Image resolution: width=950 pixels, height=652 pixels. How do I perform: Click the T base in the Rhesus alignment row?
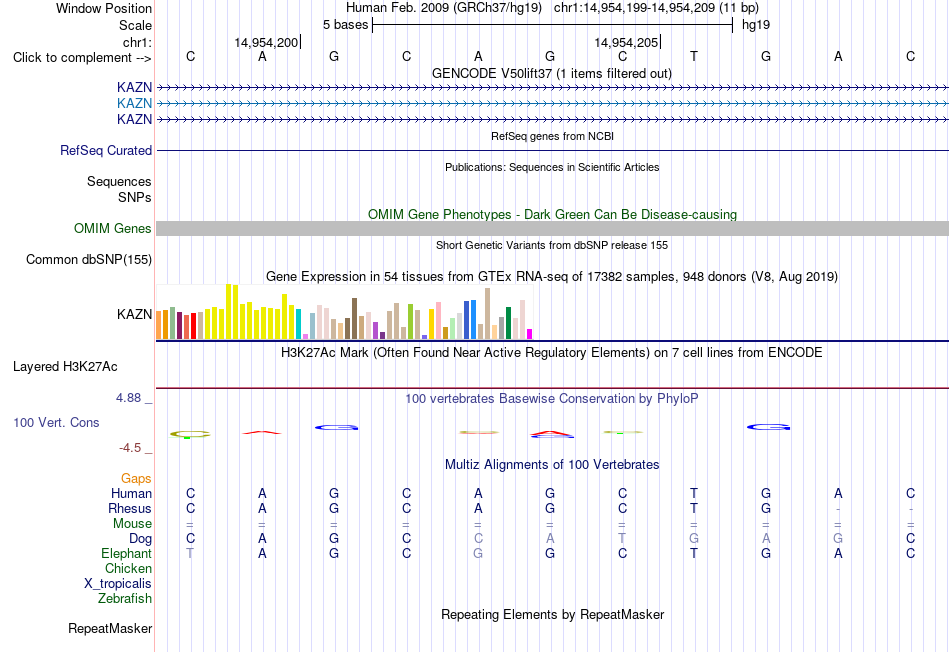point(694,508)
